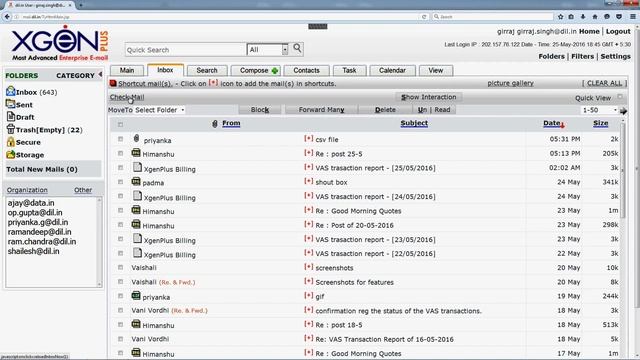Click the Forward Many button

coord(322,110)
